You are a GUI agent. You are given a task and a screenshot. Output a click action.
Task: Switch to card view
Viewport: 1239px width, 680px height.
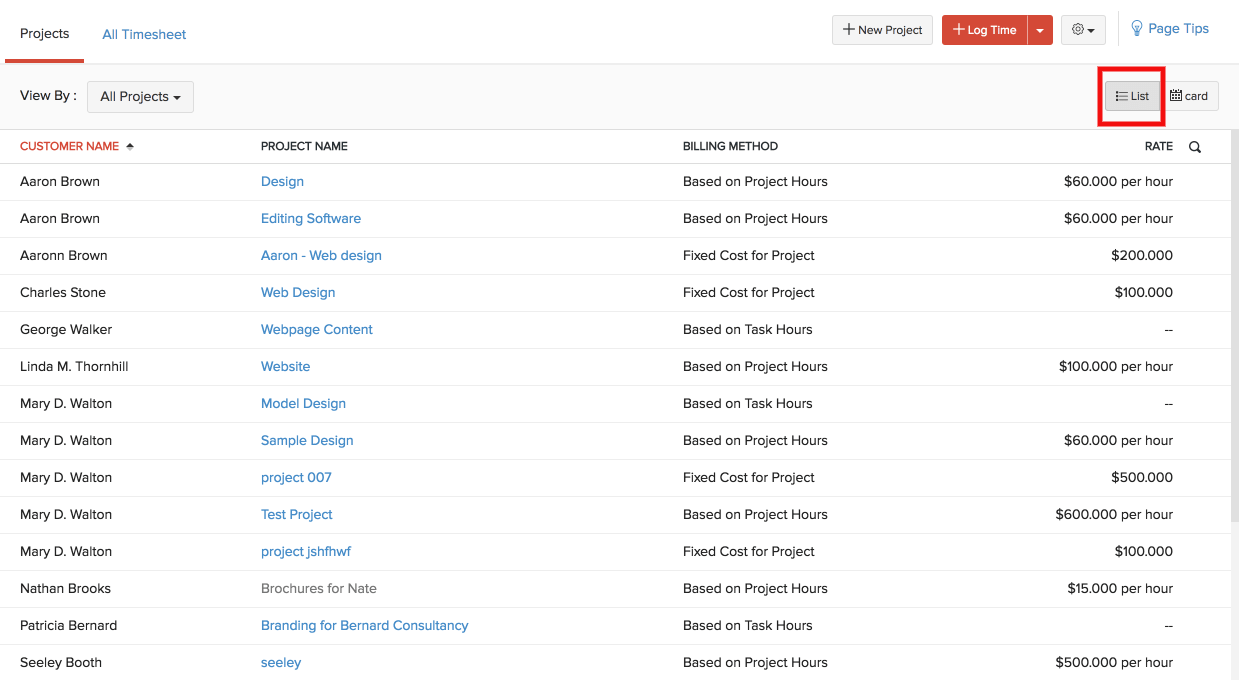tap(1189, 96)
